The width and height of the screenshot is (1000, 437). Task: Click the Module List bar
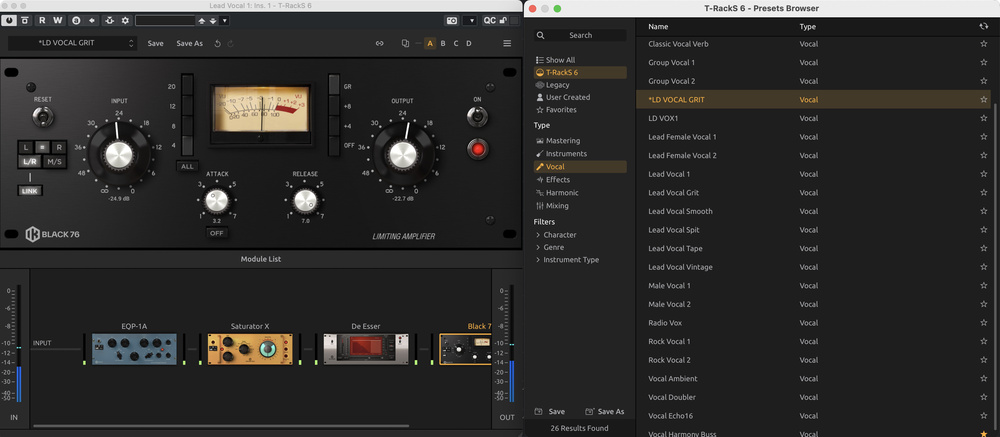(261, 259)
